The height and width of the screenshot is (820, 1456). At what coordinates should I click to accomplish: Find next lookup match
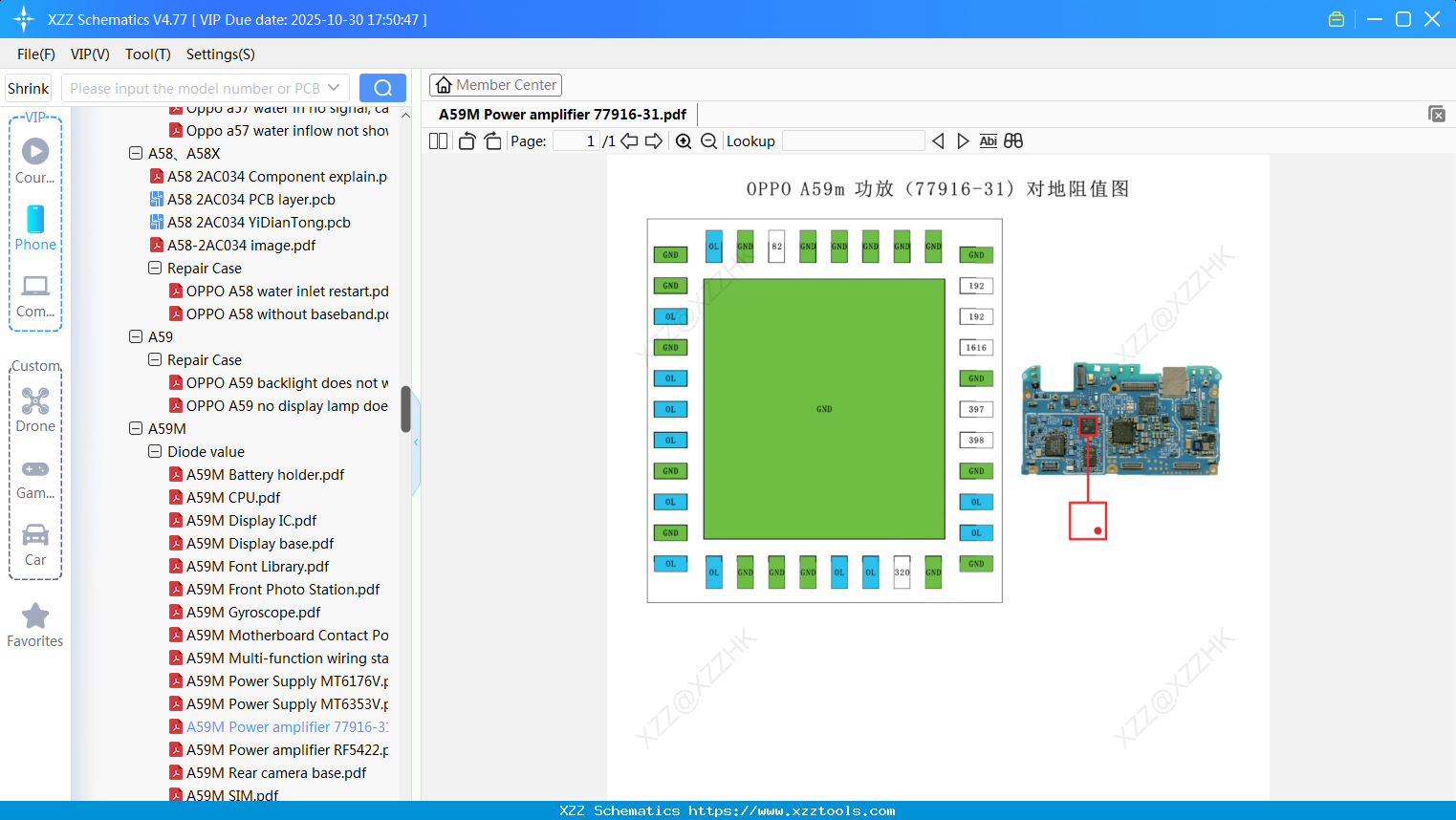963,141
